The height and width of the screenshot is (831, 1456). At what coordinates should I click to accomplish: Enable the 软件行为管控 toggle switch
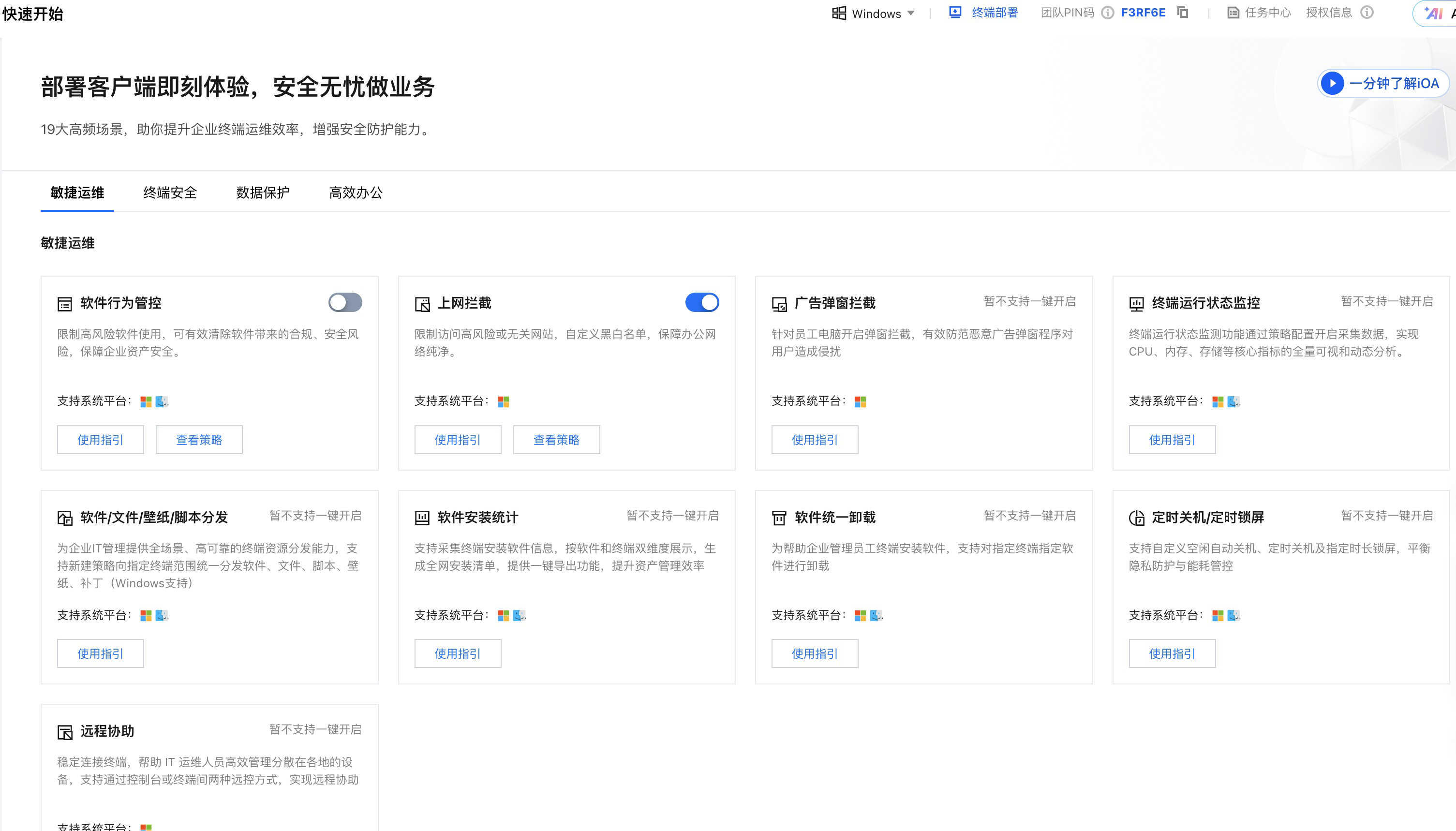coord(345,302)
